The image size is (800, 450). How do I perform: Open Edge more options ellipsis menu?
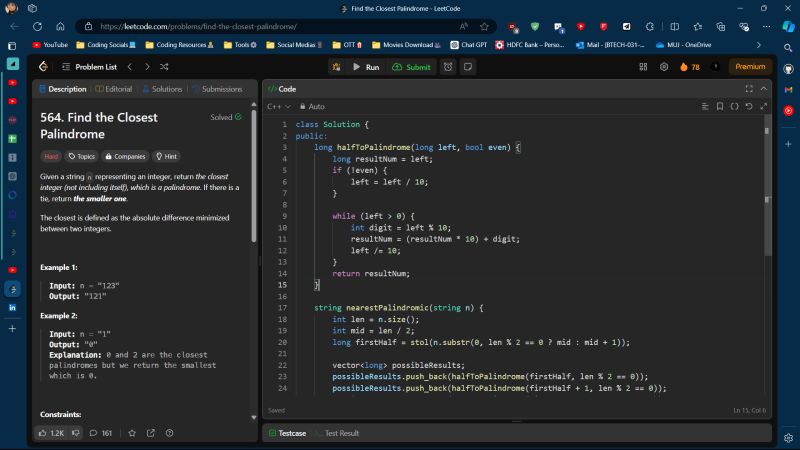pyautogui.click(x=767, y=27)
